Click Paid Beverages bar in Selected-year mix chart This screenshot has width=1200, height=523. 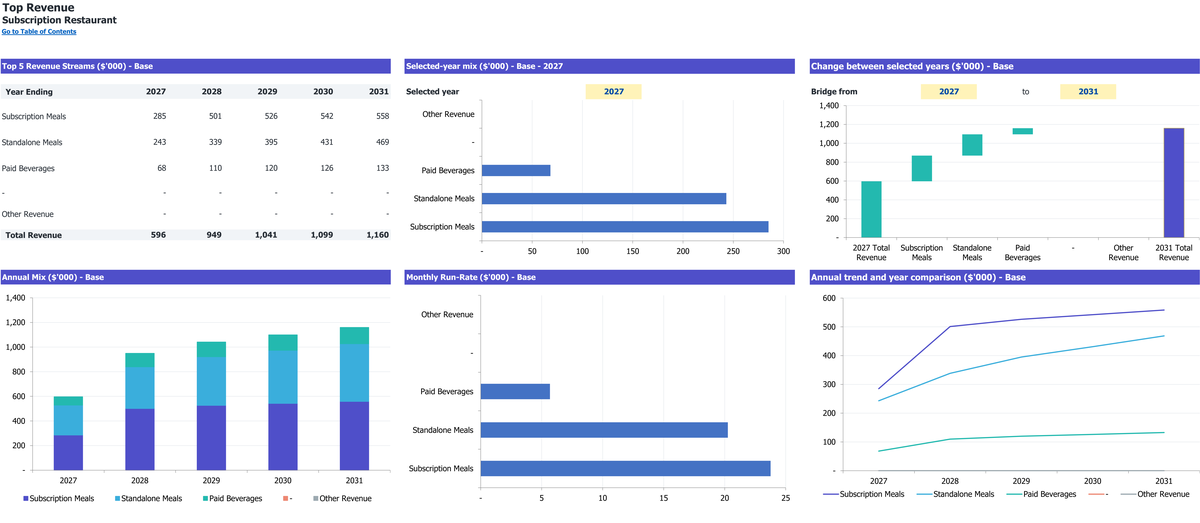(x=516, y=170)
